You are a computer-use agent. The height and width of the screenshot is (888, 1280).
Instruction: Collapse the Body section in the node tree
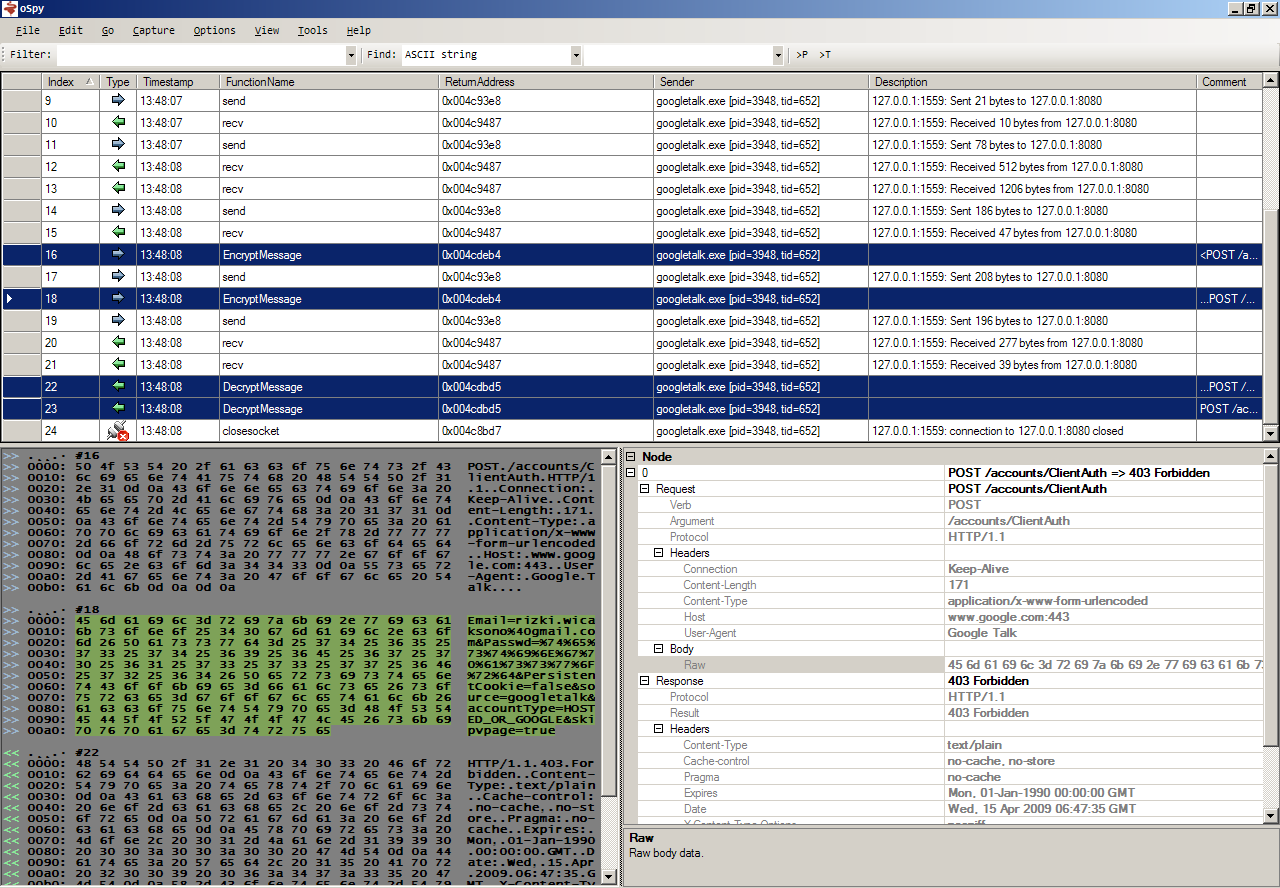click(659, 649)
